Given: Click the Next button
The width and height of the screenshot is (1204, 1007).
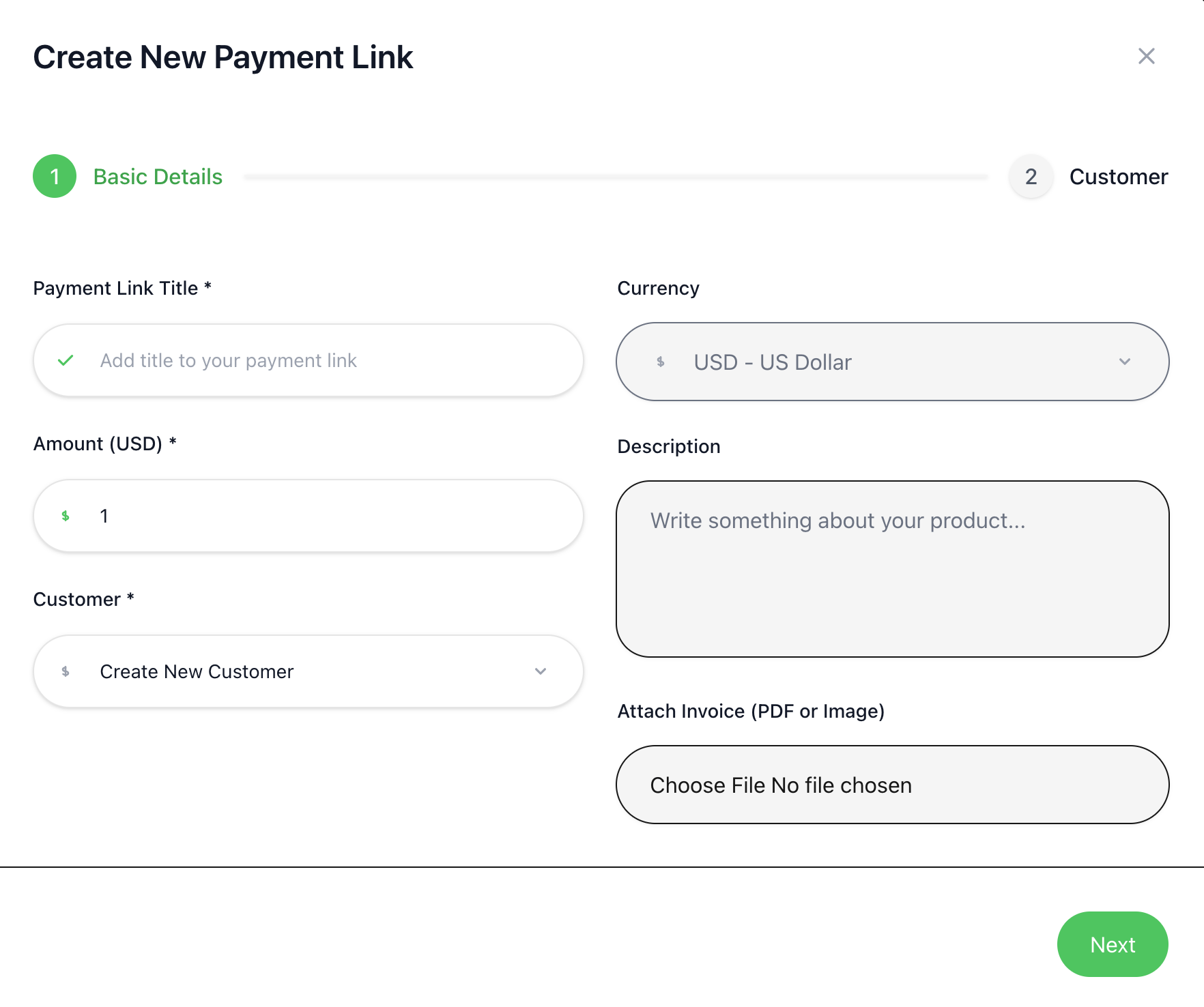Looking at the screenshot, I should [x=1113, y=944].
